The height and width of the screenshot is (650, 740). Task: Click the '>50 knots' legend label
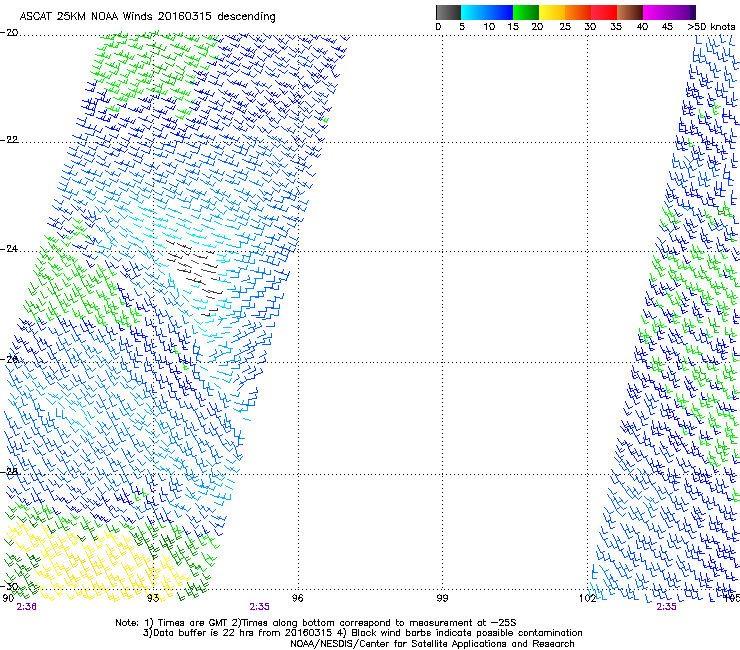[711, 27]
